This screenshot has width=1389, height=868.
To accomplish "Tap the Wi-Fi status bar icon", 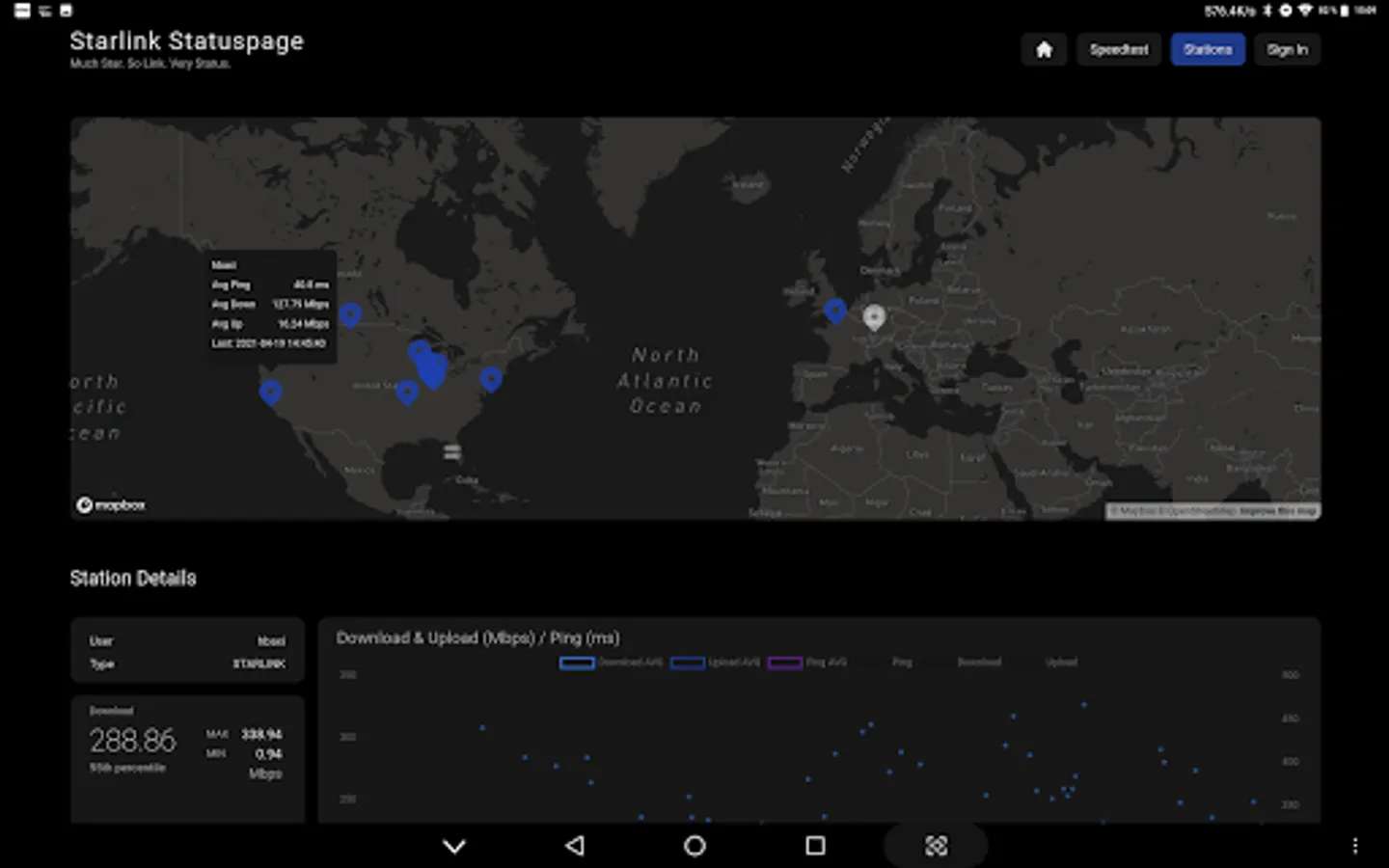I will pos(1305,11).
